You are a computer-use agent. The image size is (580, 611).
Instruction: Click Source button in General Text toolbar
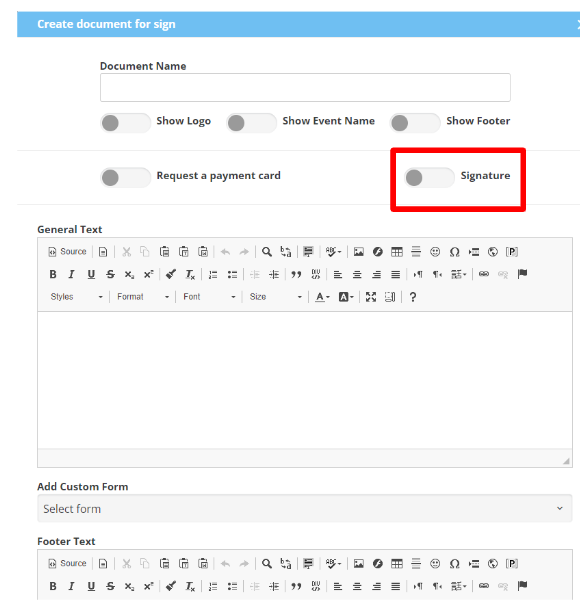tap(67, 252)
